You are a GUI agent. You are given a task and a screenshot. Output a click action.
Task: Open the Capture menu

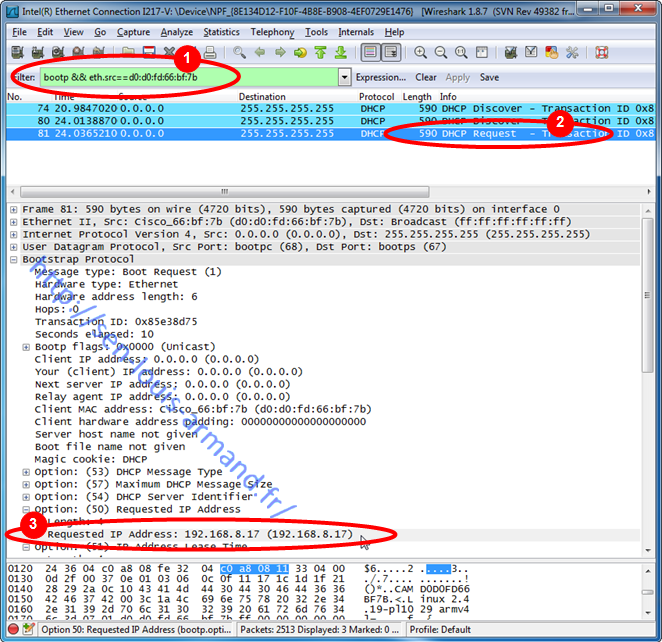[133, 32]
